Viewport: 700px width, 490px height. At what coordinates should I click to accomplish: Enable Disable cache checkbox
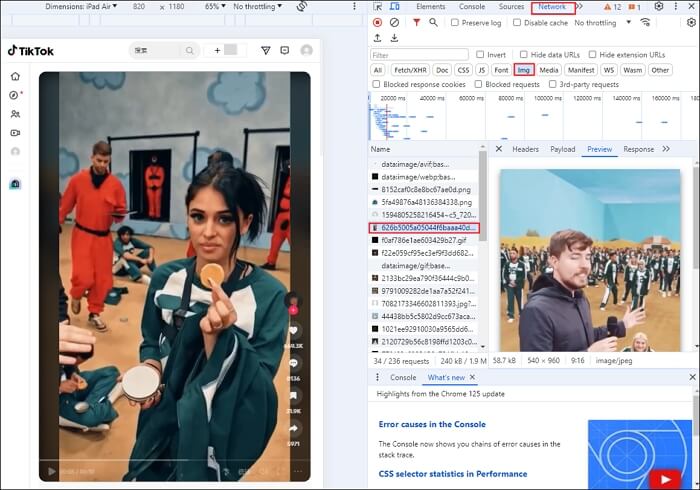tap(517, 22)
